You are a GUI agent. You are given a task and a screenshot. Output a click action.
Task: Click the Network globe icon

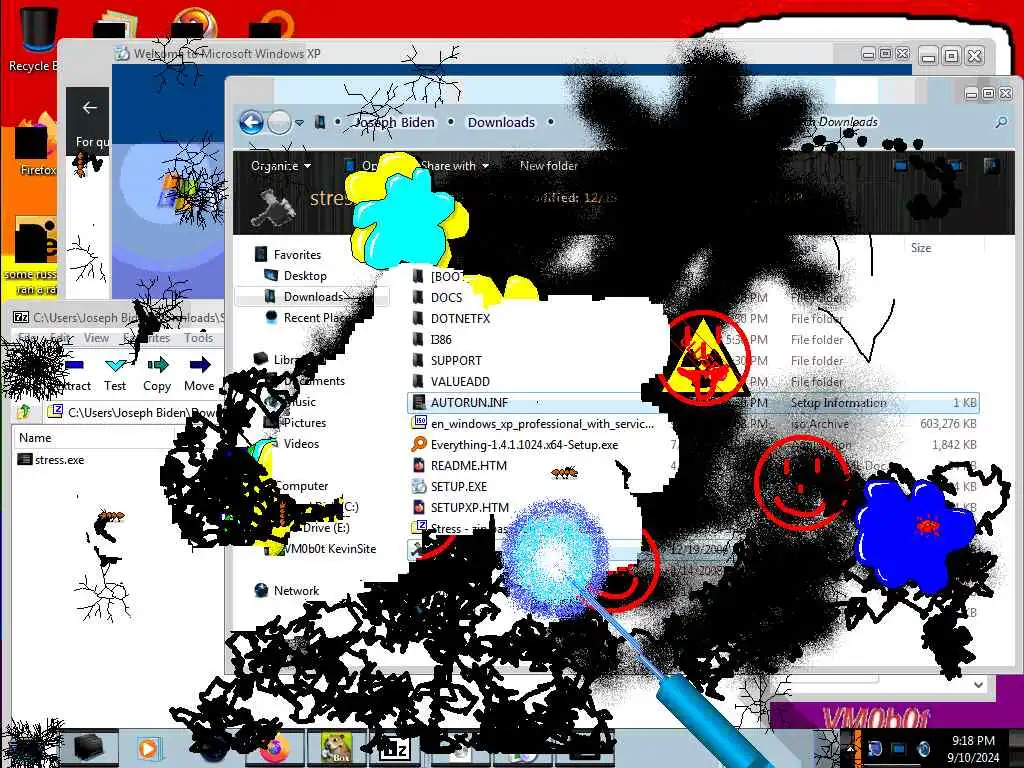pos(261,590)
